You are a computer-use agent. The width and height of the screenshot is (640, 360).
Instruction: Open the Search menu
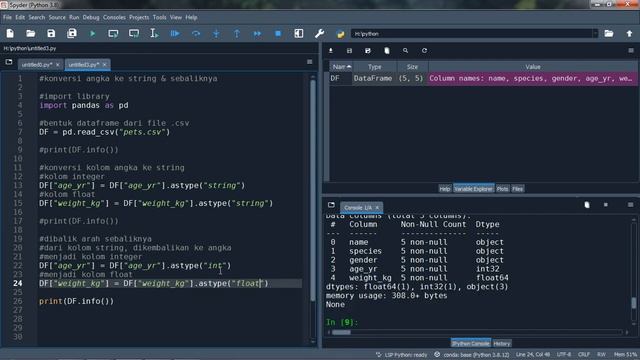(37, 18)
